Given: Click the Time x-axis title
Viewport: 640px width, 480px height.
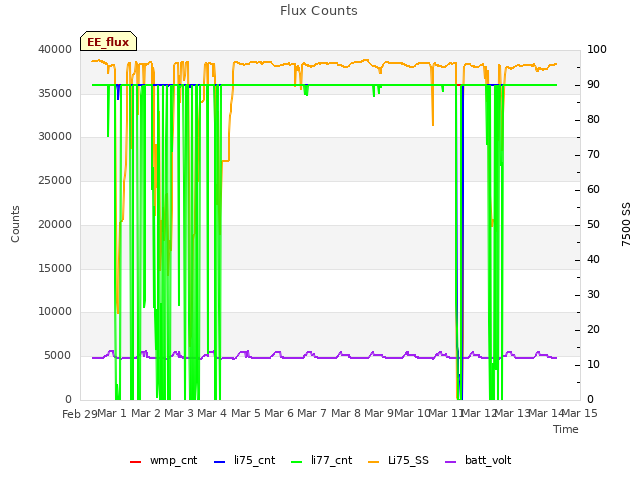Looking at the screenshot, I should [x=566, y=429].
